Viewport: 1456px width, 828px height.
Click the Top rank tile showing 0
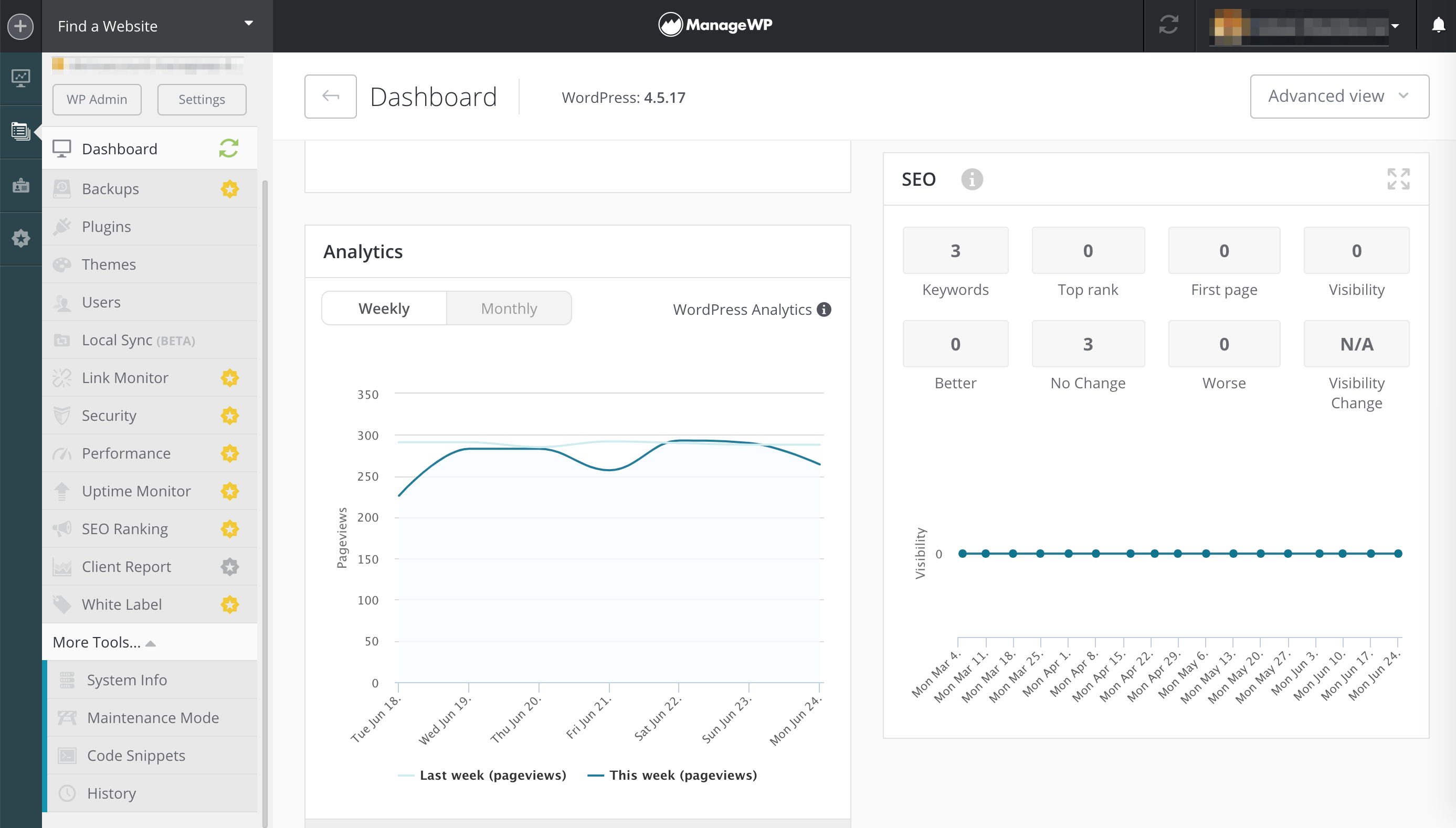pyautogui.click(x=1088, y=251)
